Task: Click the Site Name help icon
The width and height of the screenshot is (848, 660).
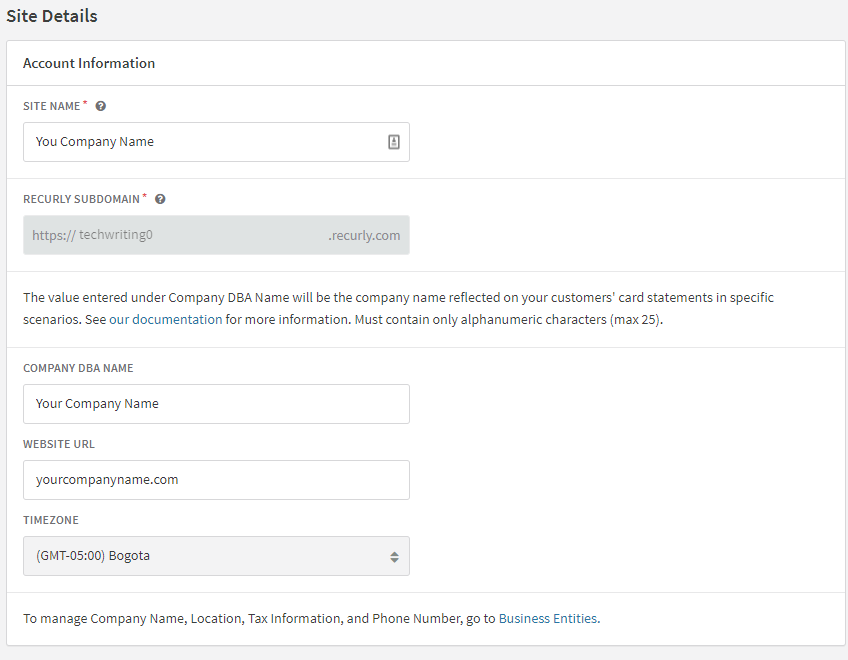Action: [101, 106]
